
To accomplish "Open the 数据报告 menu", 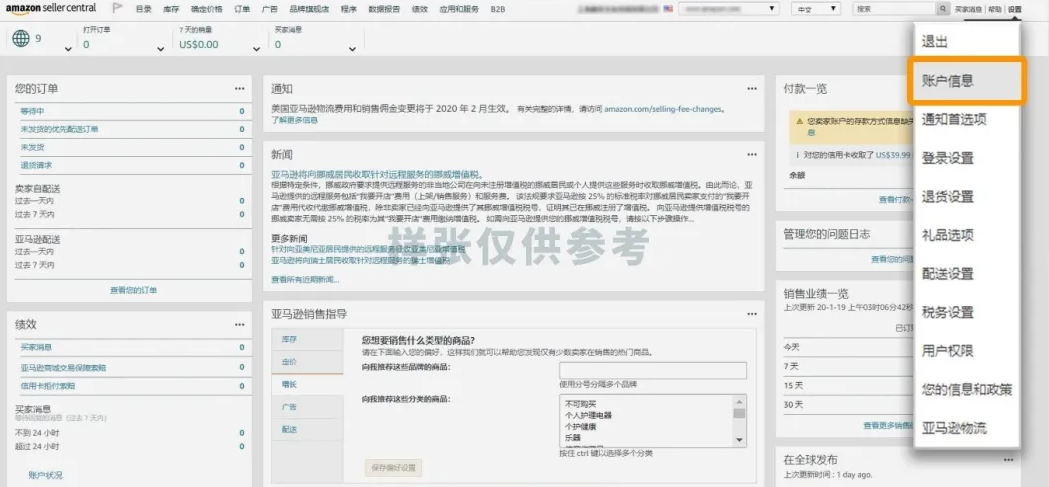I will point(384,9).
